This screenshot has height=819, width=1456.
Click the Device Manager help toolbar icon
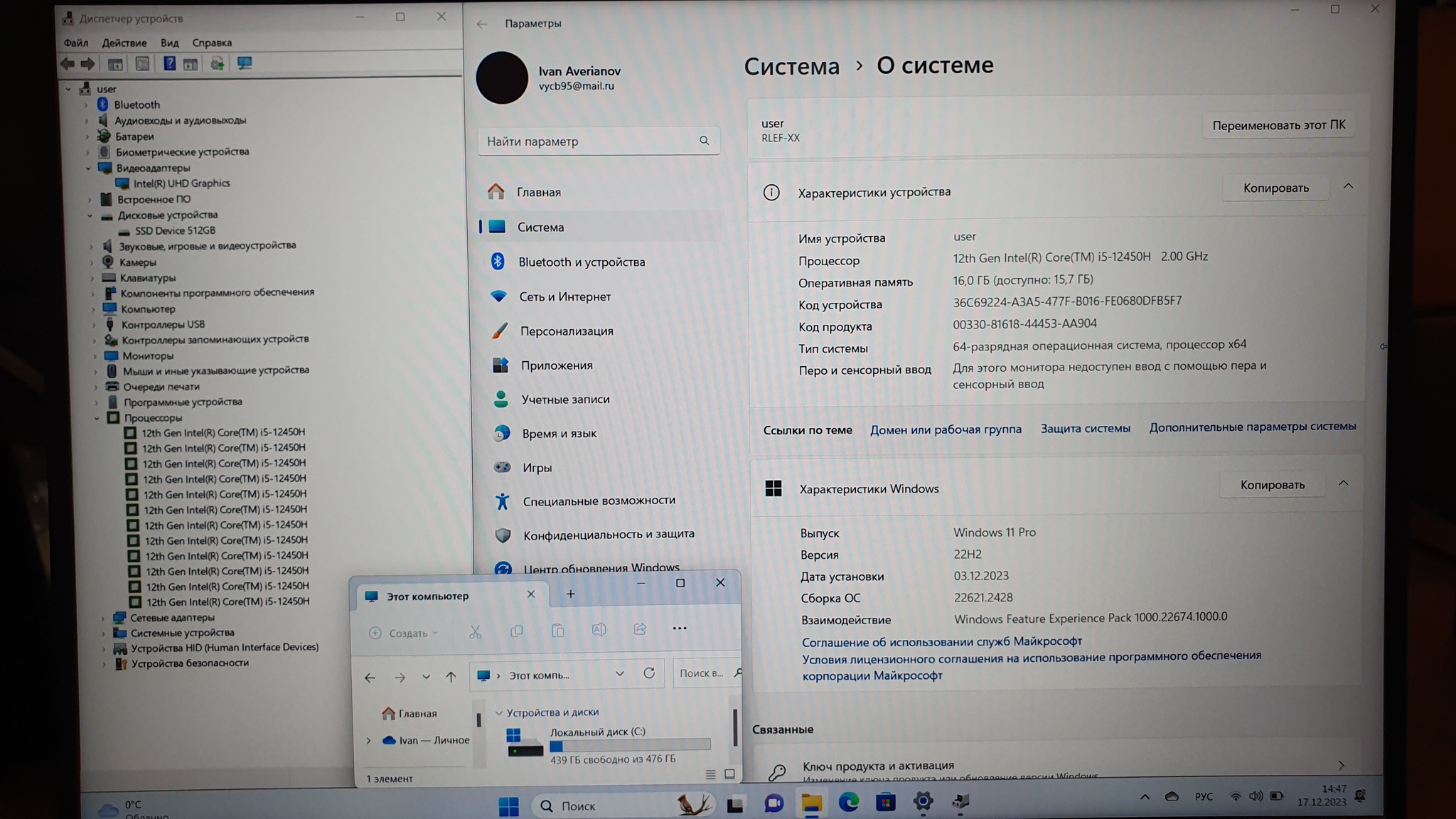[x=169, y=64]
